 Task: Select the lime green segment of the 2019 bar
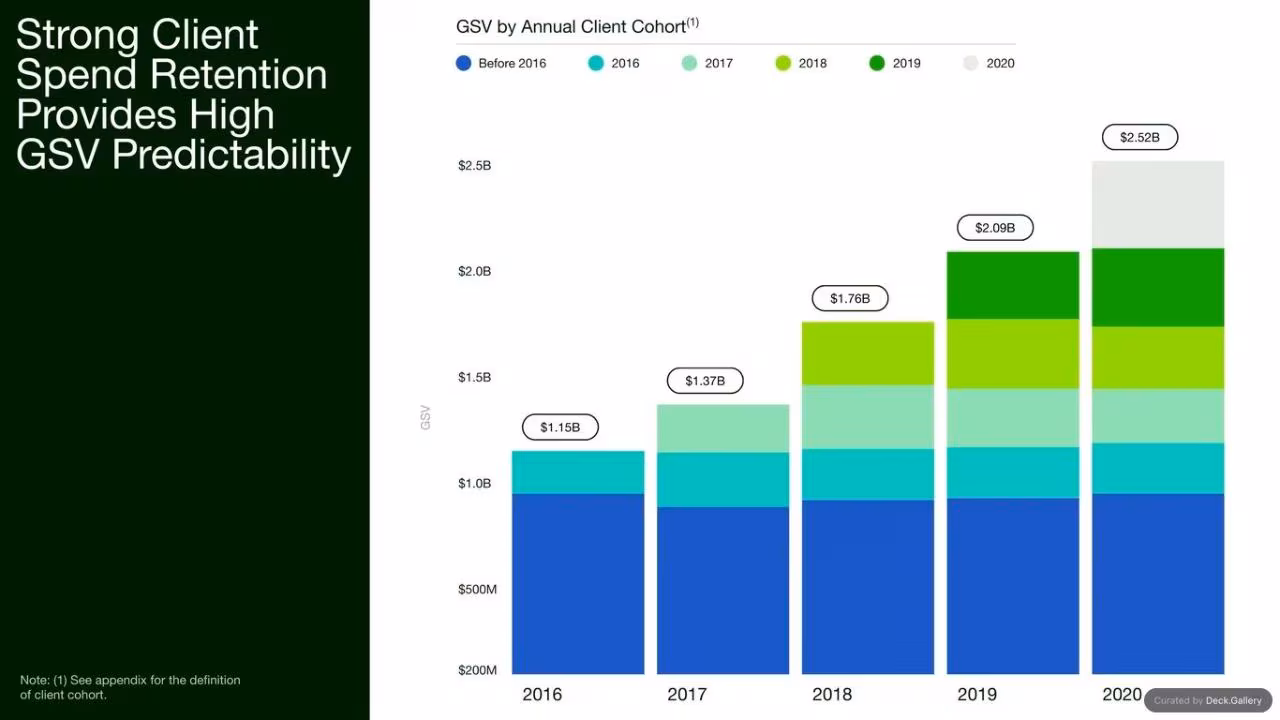(x=1013, y=354)
